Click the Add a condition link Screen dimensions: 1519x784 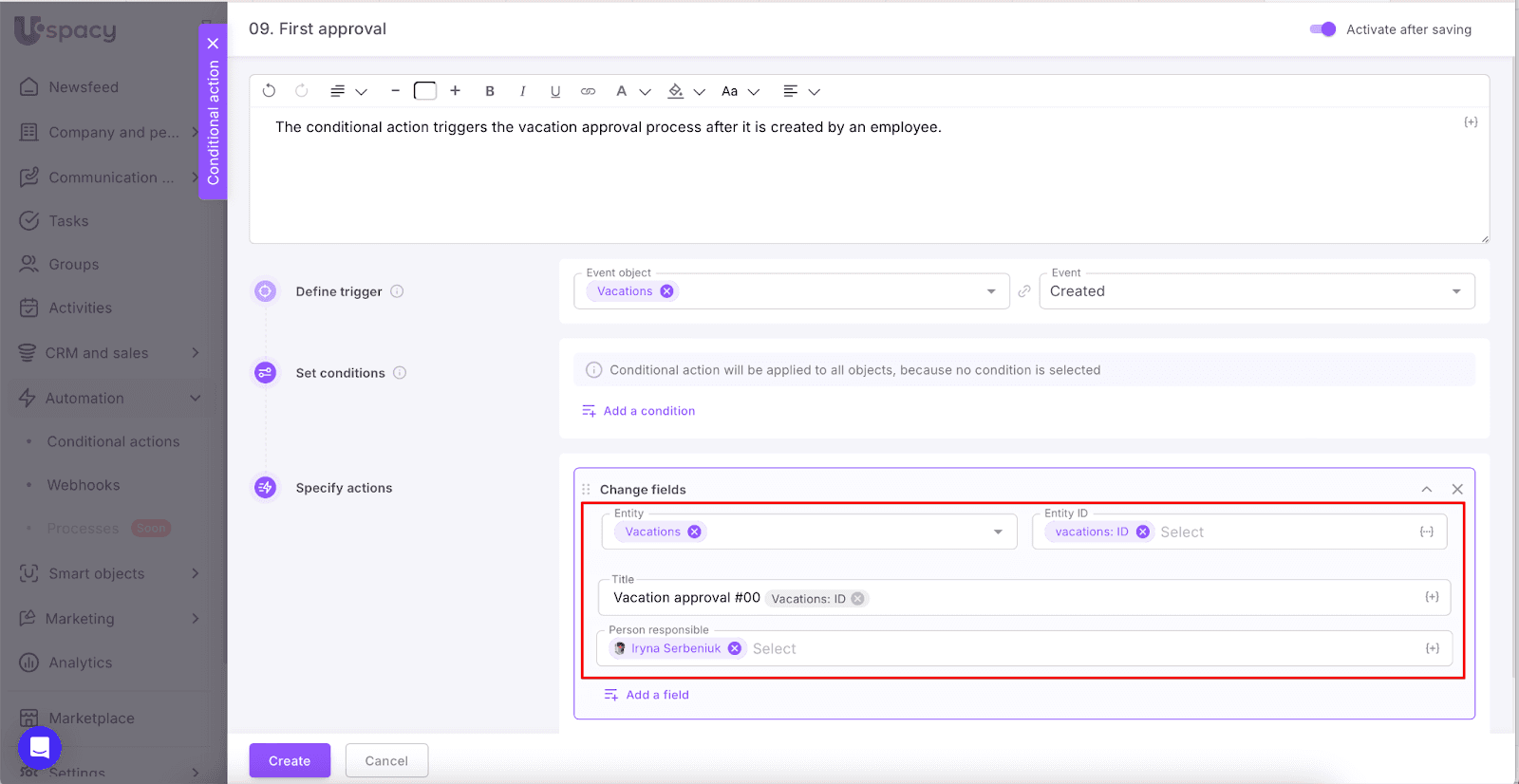pyautogui.click(x=648, y=411)
